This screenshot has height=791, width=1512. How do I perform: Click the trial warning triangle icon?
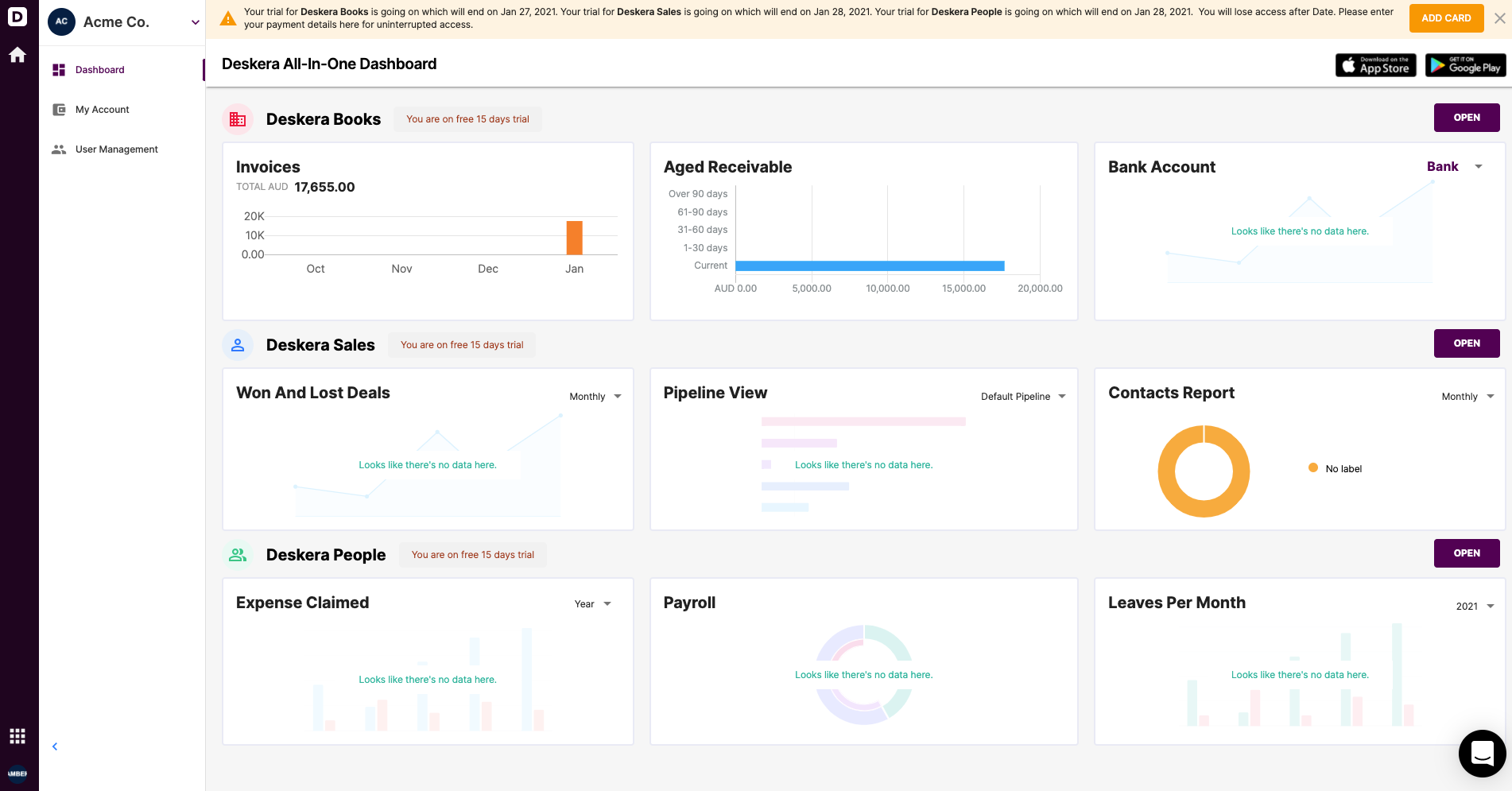[228, 19]
